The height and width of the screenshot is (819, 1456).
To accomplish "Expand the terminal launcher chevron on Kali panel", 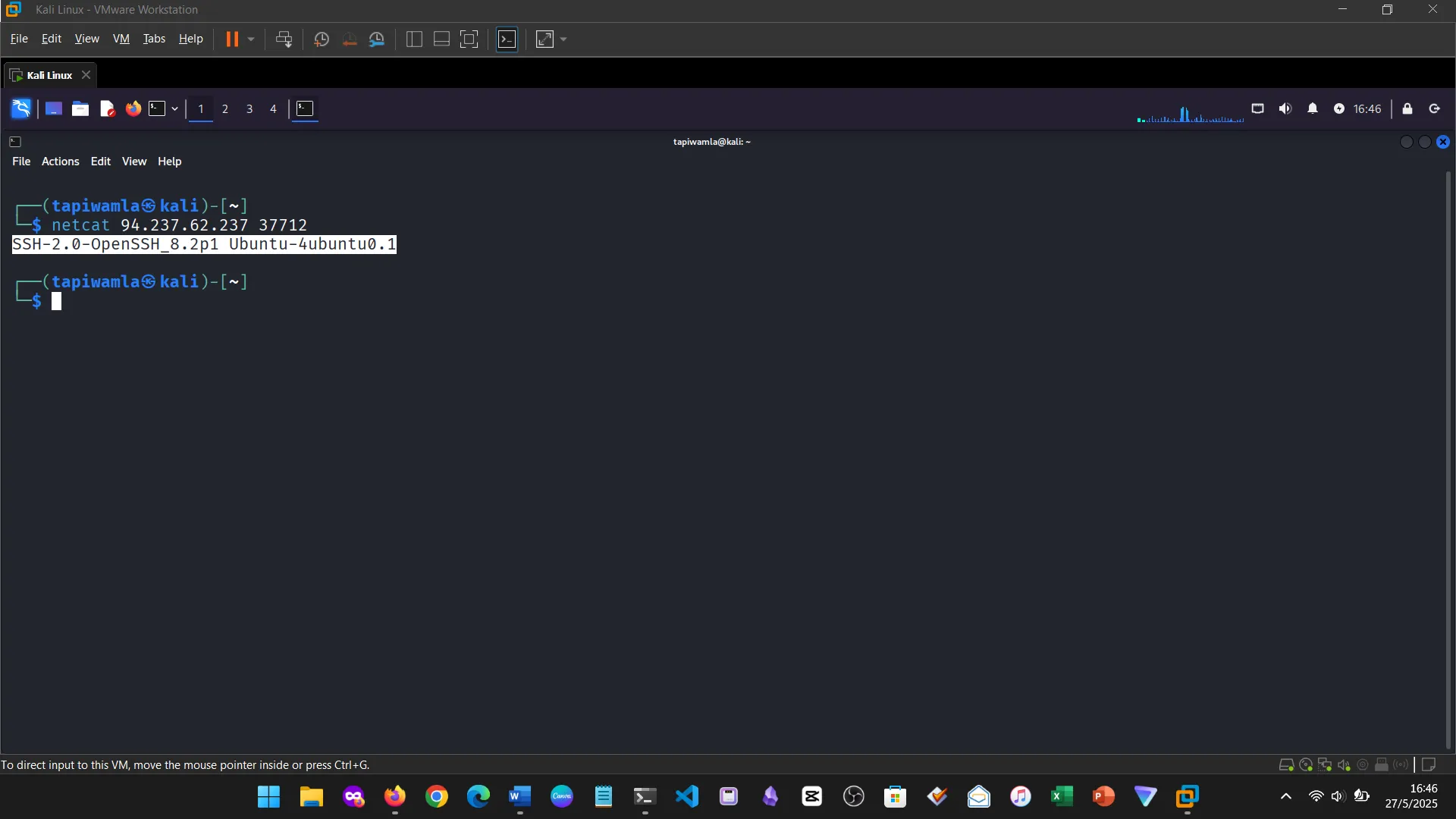I will (173, 108).
